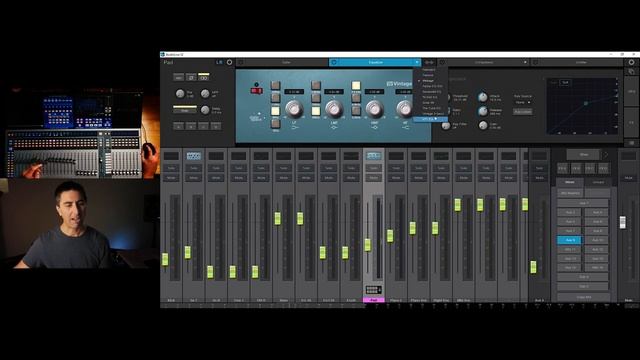Select highlighted bottom EQ menu entry

(430, 119)
